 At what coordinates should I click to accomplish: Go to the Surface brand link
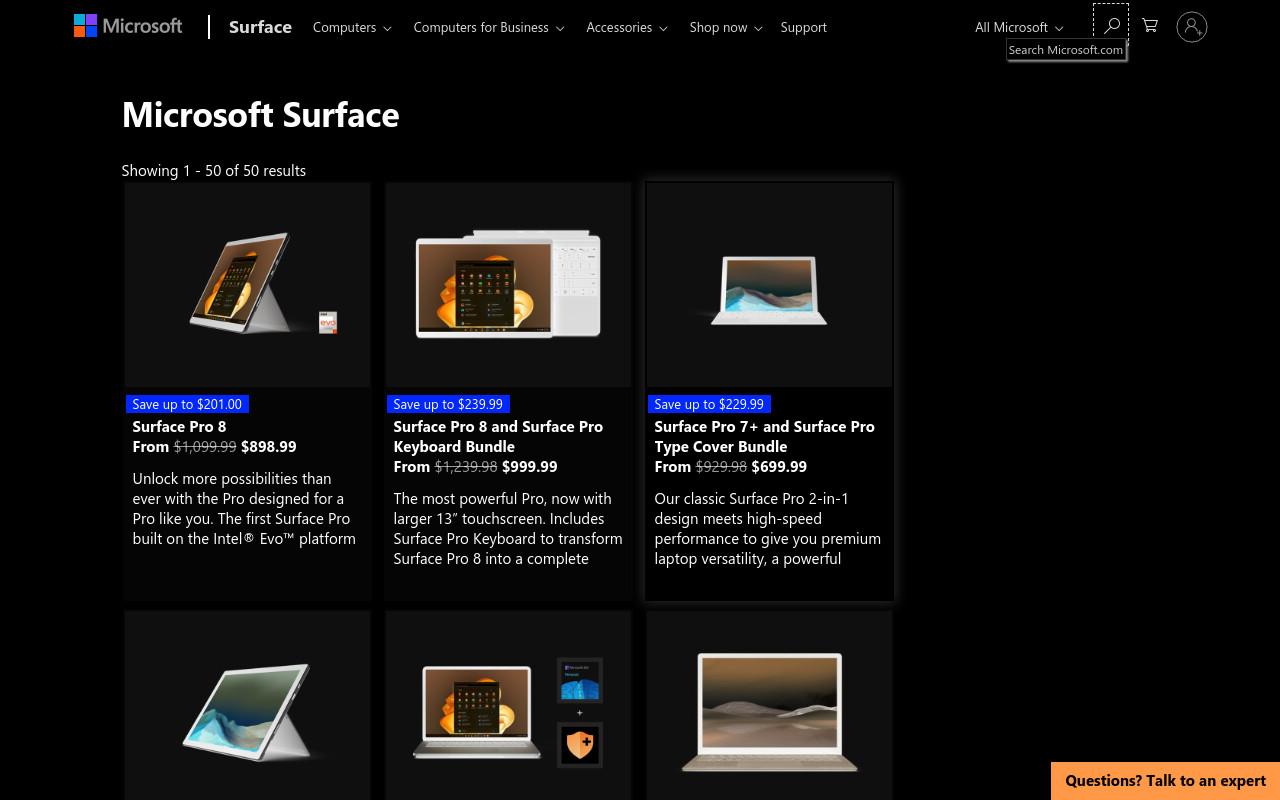point(260,27)
